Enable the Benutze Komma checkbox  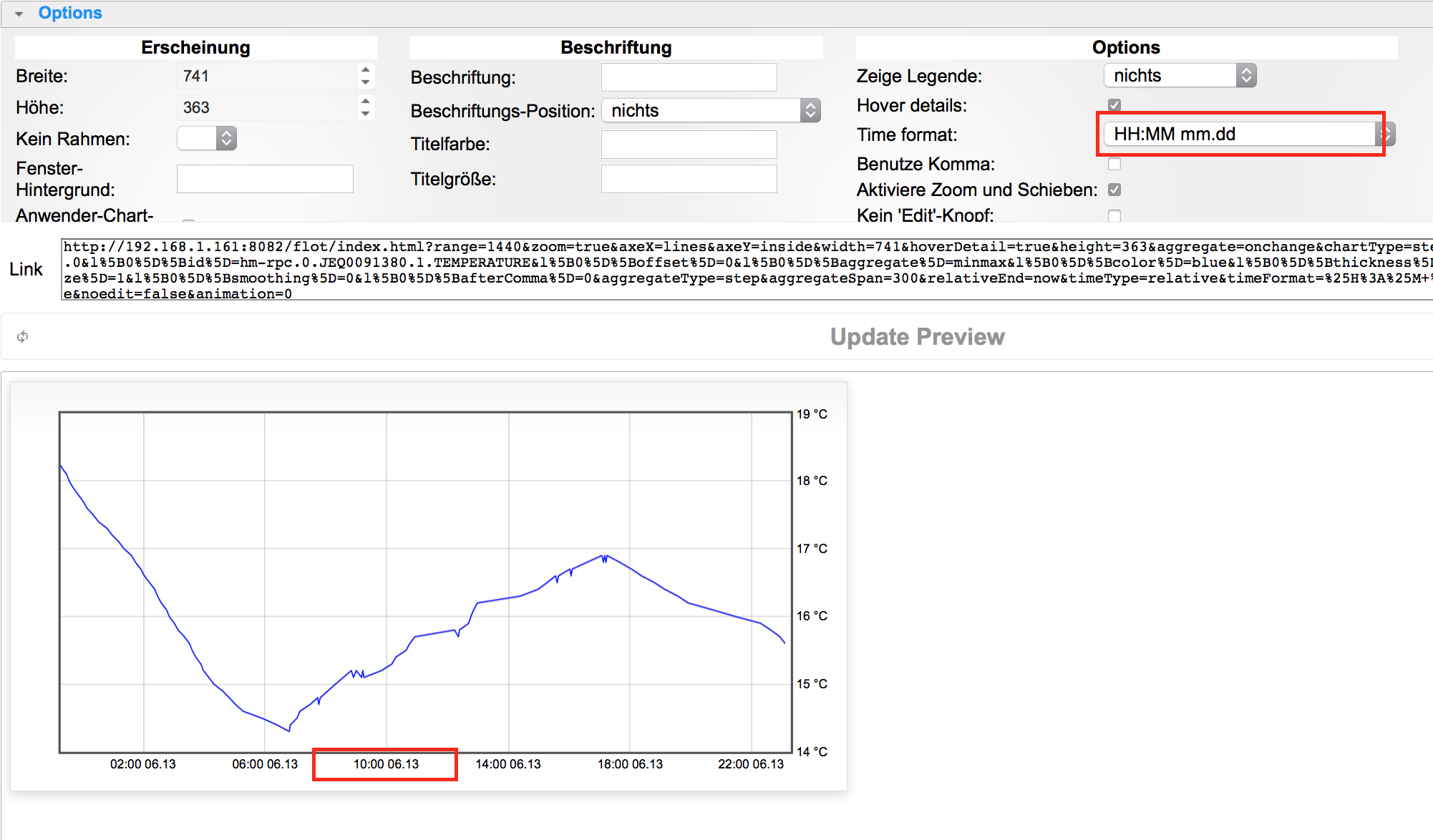(1114, 164)
